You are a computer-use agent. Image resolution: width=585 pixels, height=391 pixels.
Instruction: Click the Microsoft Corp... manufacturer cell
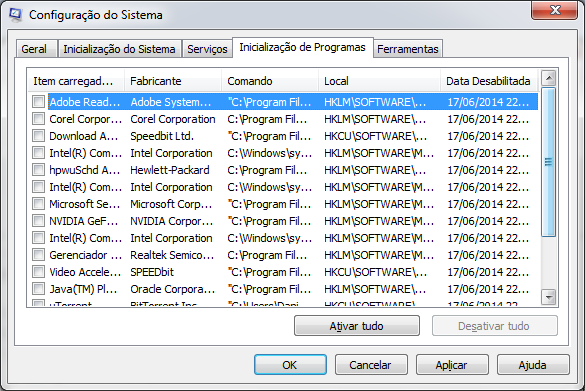pos(171,204)
